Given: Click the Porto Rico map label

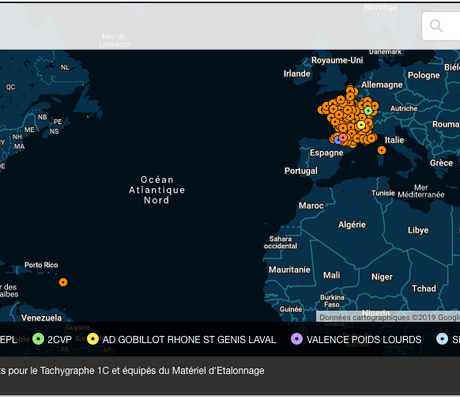Looking at the screenshot, I should click(41, 265).
